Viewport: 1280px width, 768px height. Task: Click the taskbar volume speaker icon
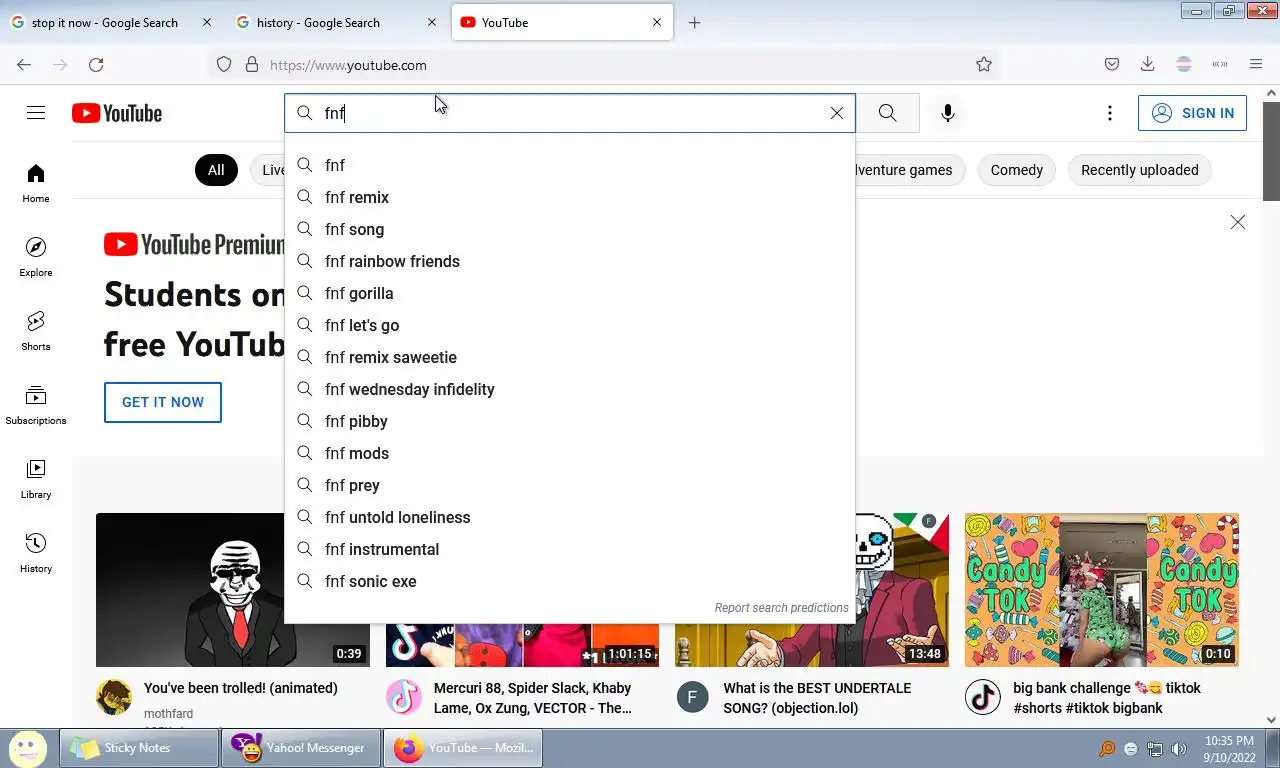tap(1179, 749)
